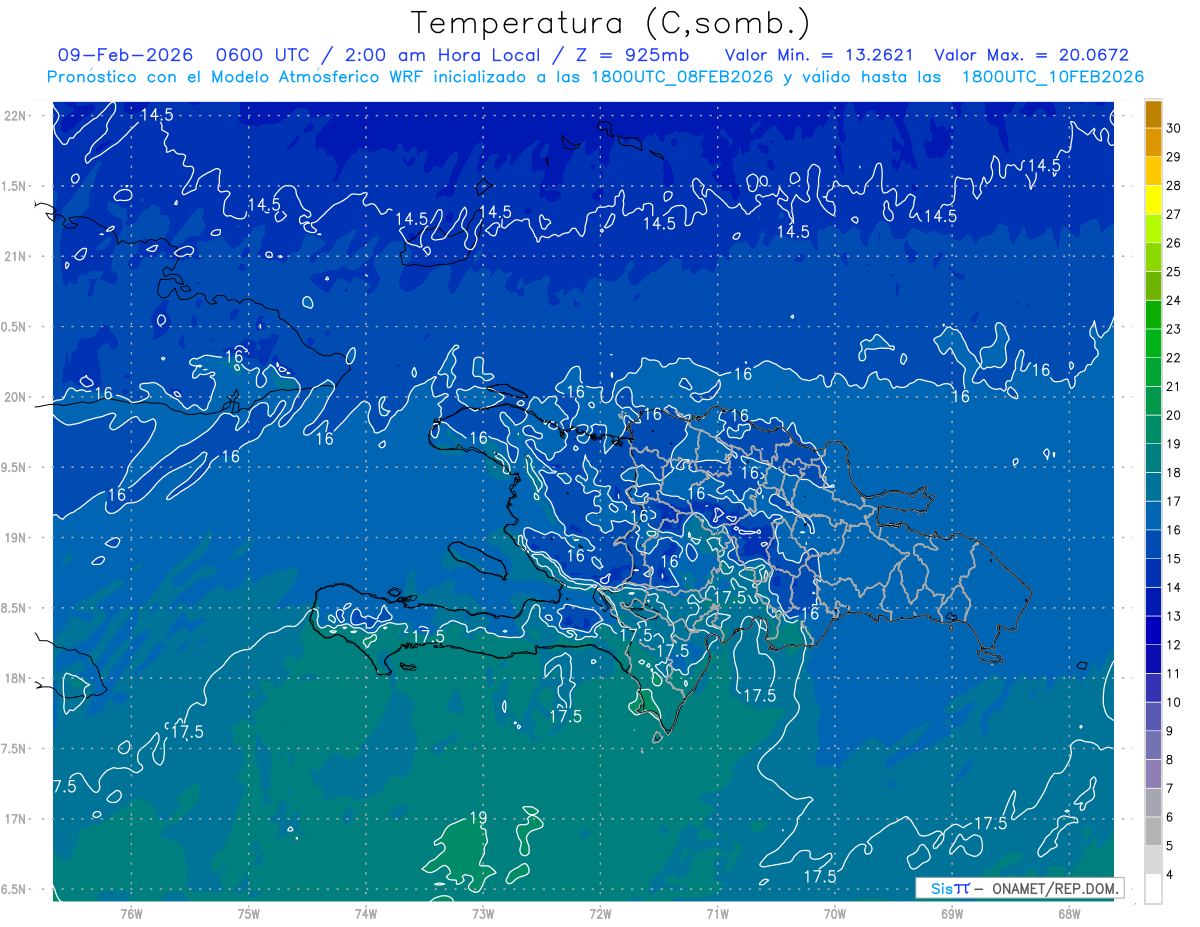The height and width of the screenshot is (927, 1200).
Task: Click the '22N' latitude axis label
Action: coord(15,116)
